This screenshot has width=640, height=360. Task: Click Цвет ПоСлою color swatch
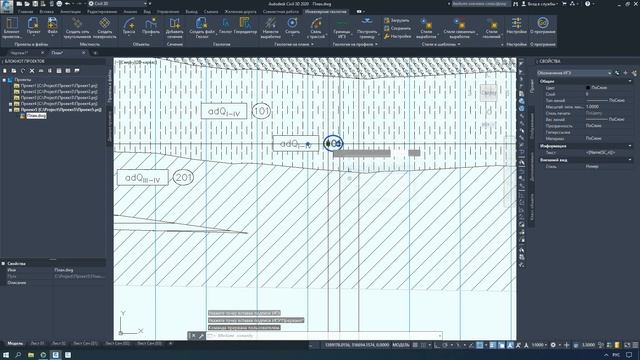pos(588,88)
